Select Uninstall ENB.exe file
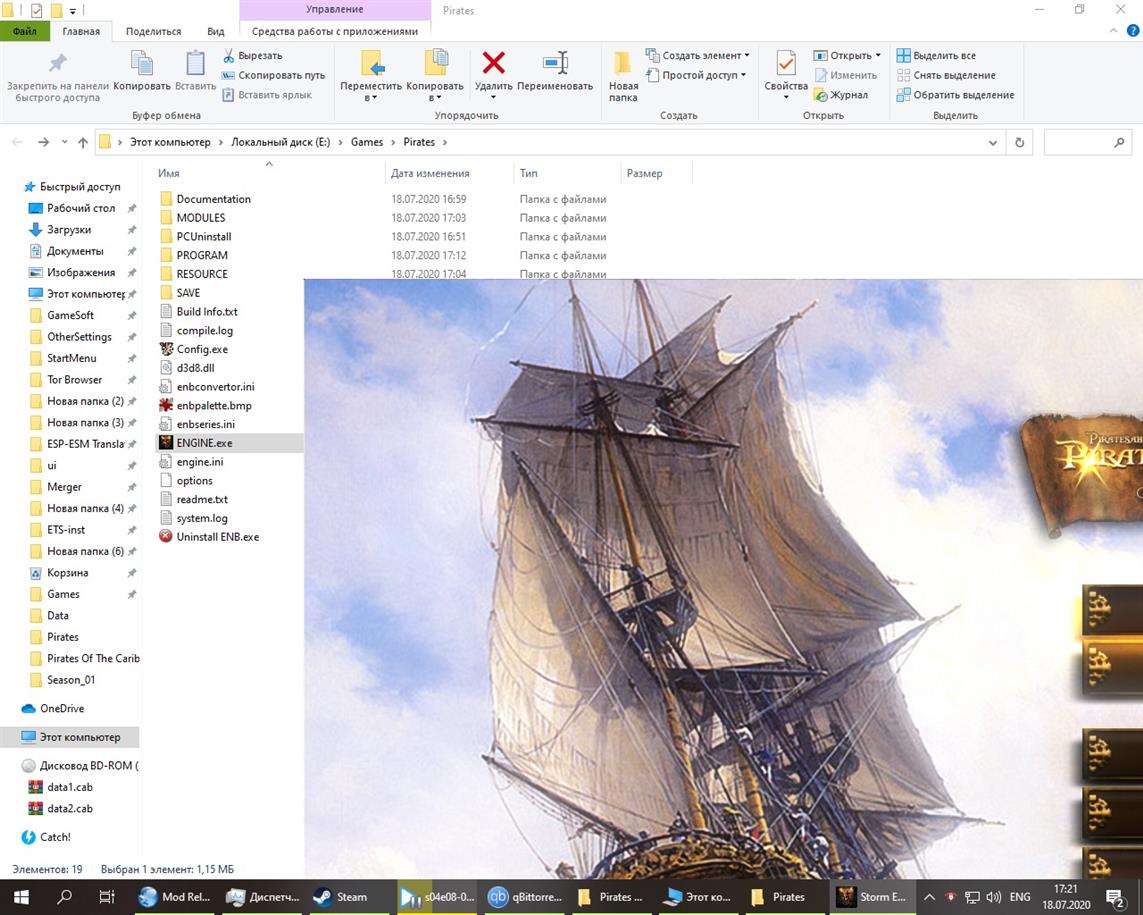 (217, 537)
